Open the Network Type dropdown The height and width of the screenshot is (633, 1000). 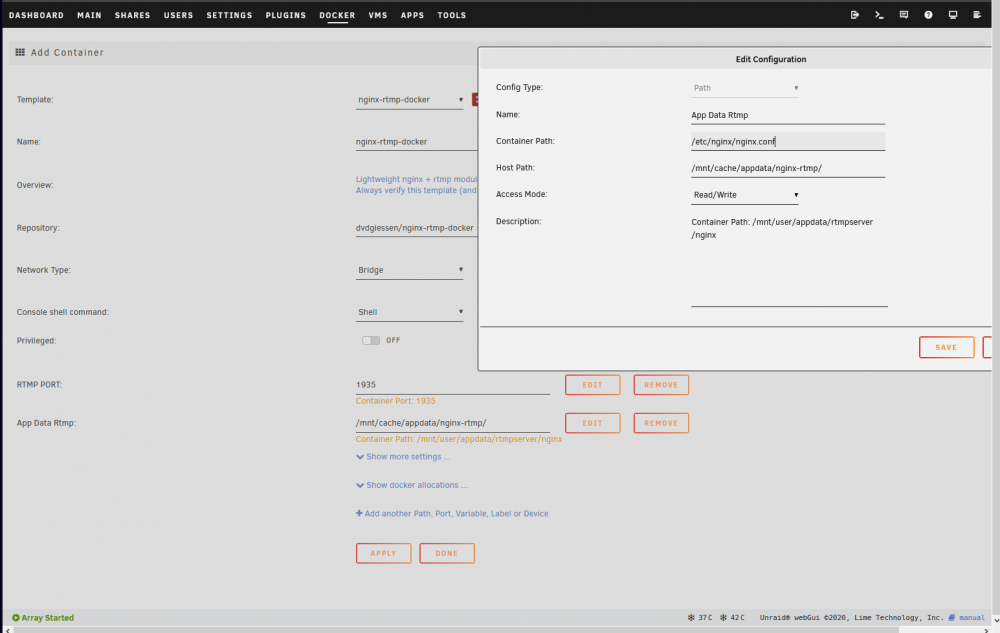(409, 270)
